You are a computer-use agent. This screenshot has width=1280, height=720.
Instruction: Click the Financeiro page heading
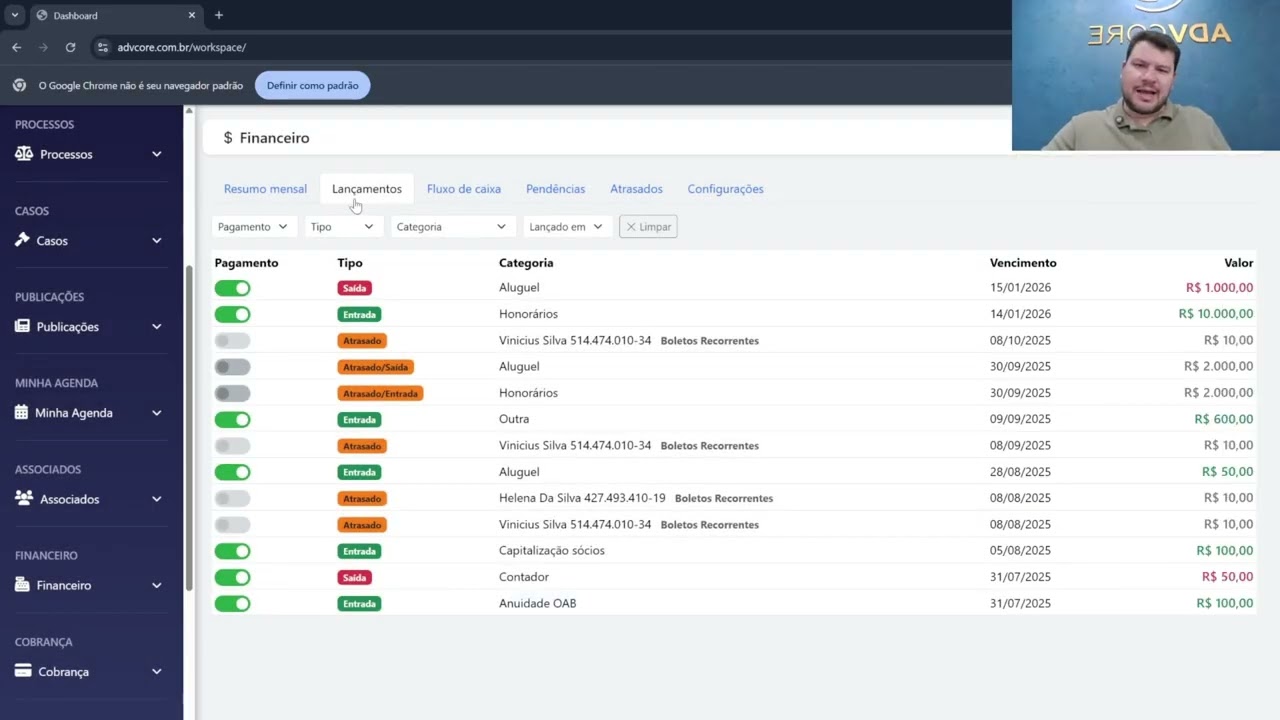[x=274, y=138]
